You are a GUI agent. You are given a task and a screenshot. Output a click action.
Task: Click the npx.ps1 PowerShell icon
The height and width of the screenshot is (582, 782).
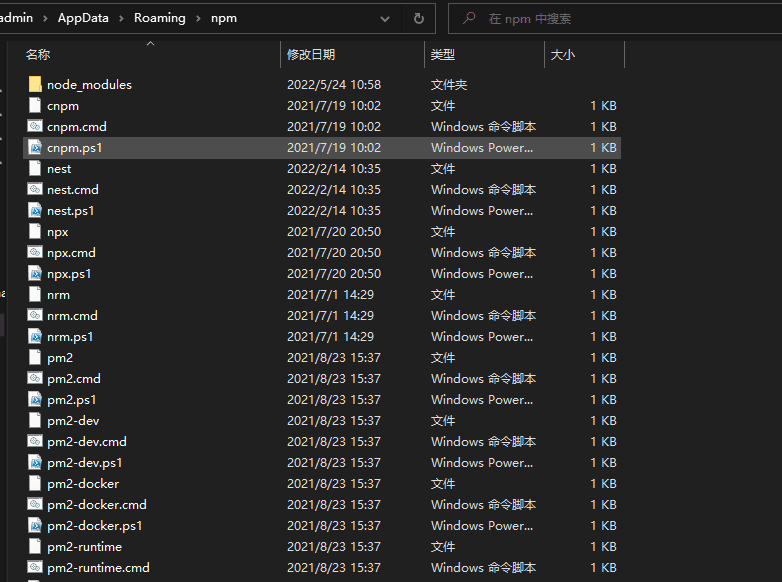coord(35,273)
